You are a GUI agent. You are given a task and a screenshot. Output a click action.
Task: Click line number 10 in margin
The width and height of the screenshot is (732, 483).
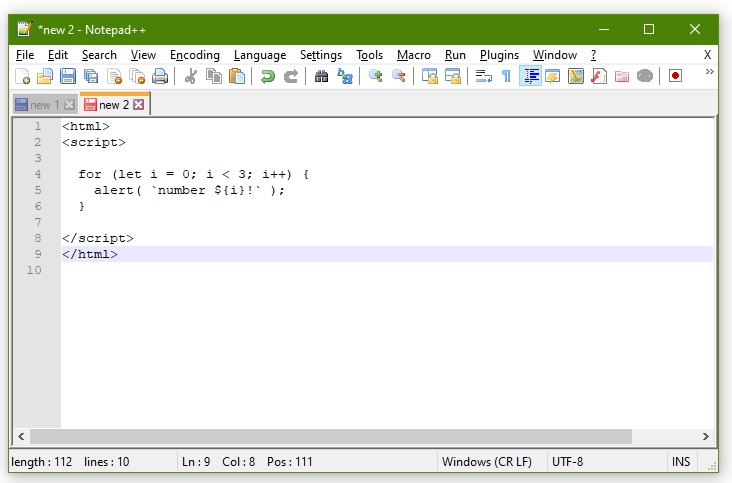34,270
